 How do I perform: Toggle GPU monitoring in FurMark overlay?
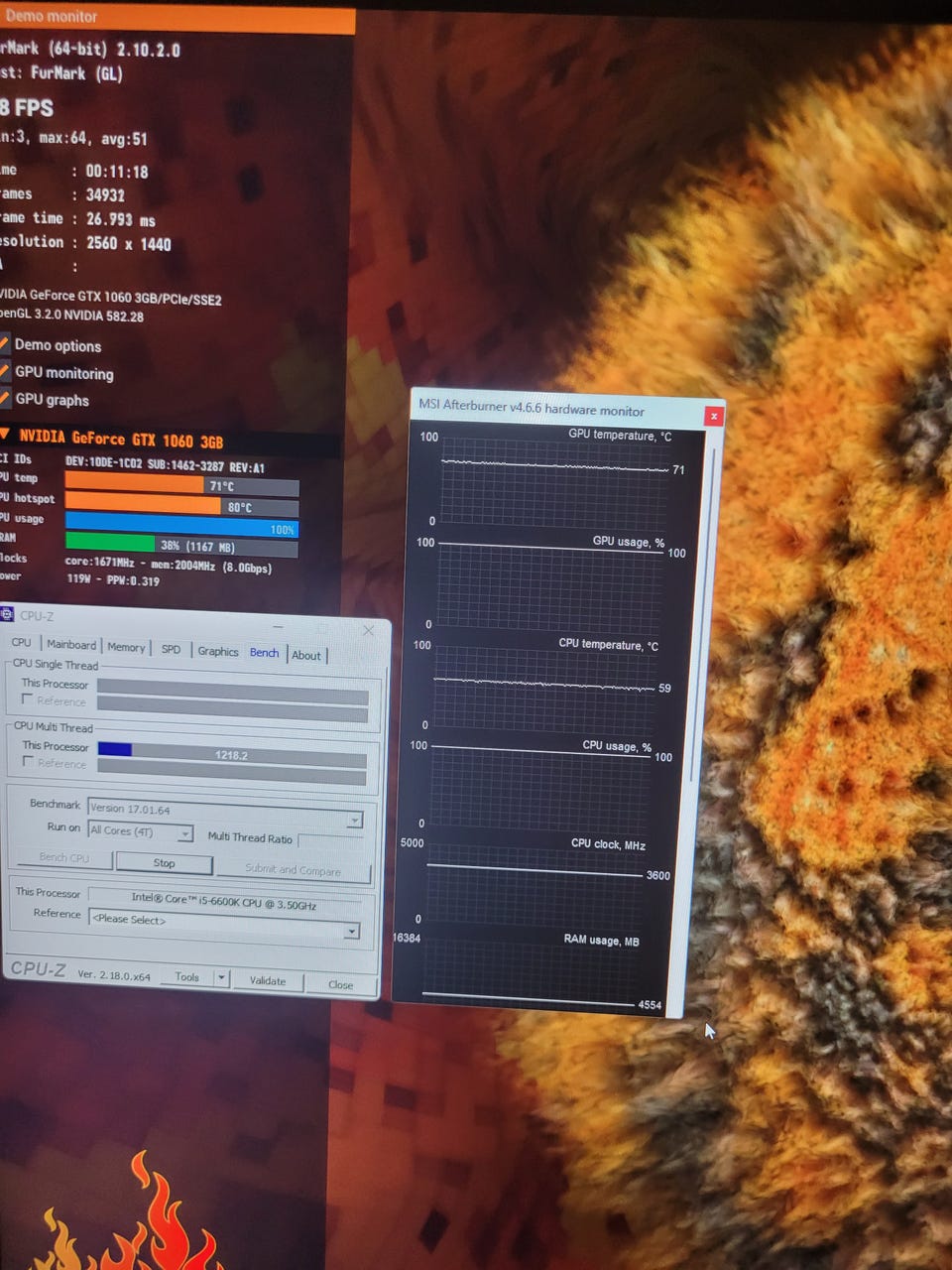click(4, 371)
